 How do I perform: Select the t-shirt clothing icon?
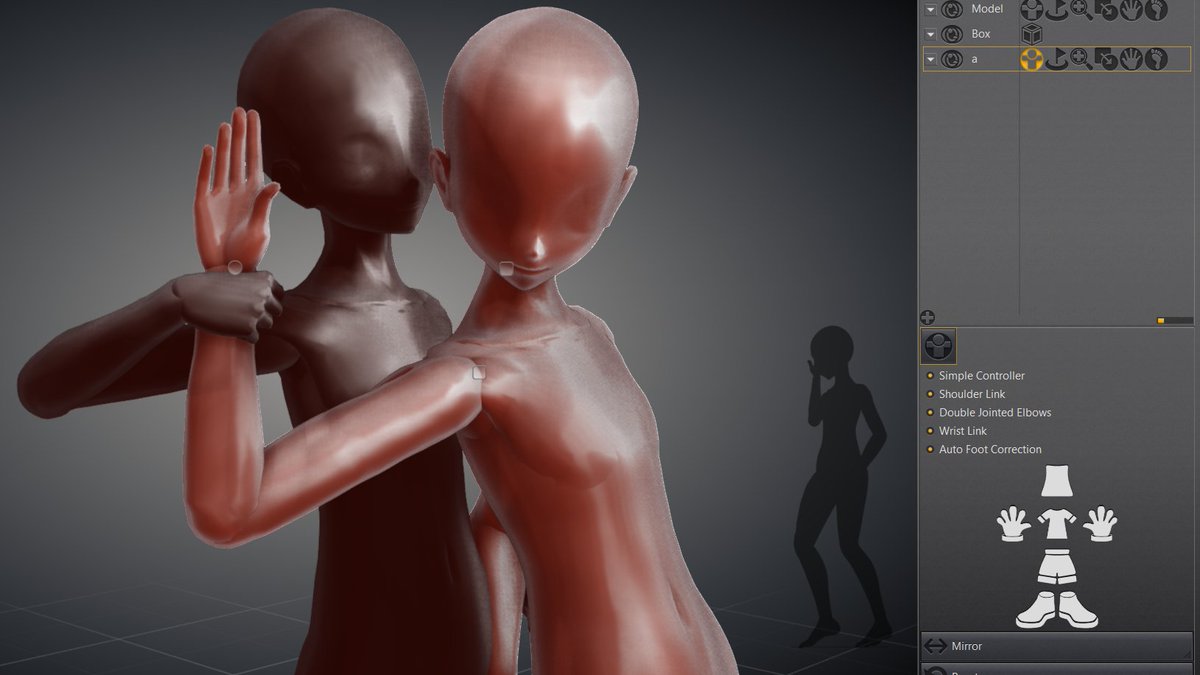[1057, 523]
